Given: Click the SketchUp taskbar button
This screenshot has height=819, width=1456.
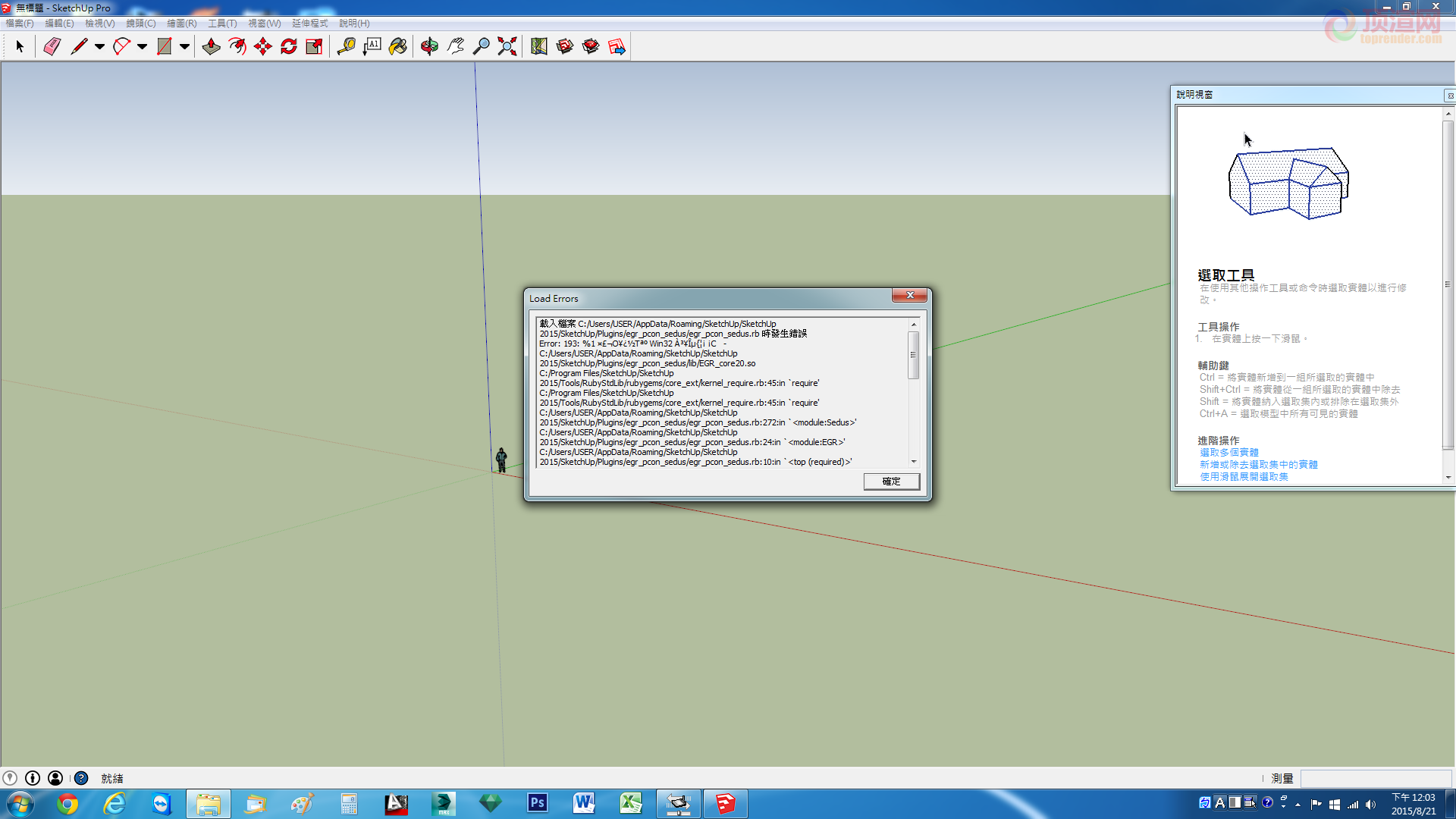Looking at the screenshot, I should [x=726, y=804].
